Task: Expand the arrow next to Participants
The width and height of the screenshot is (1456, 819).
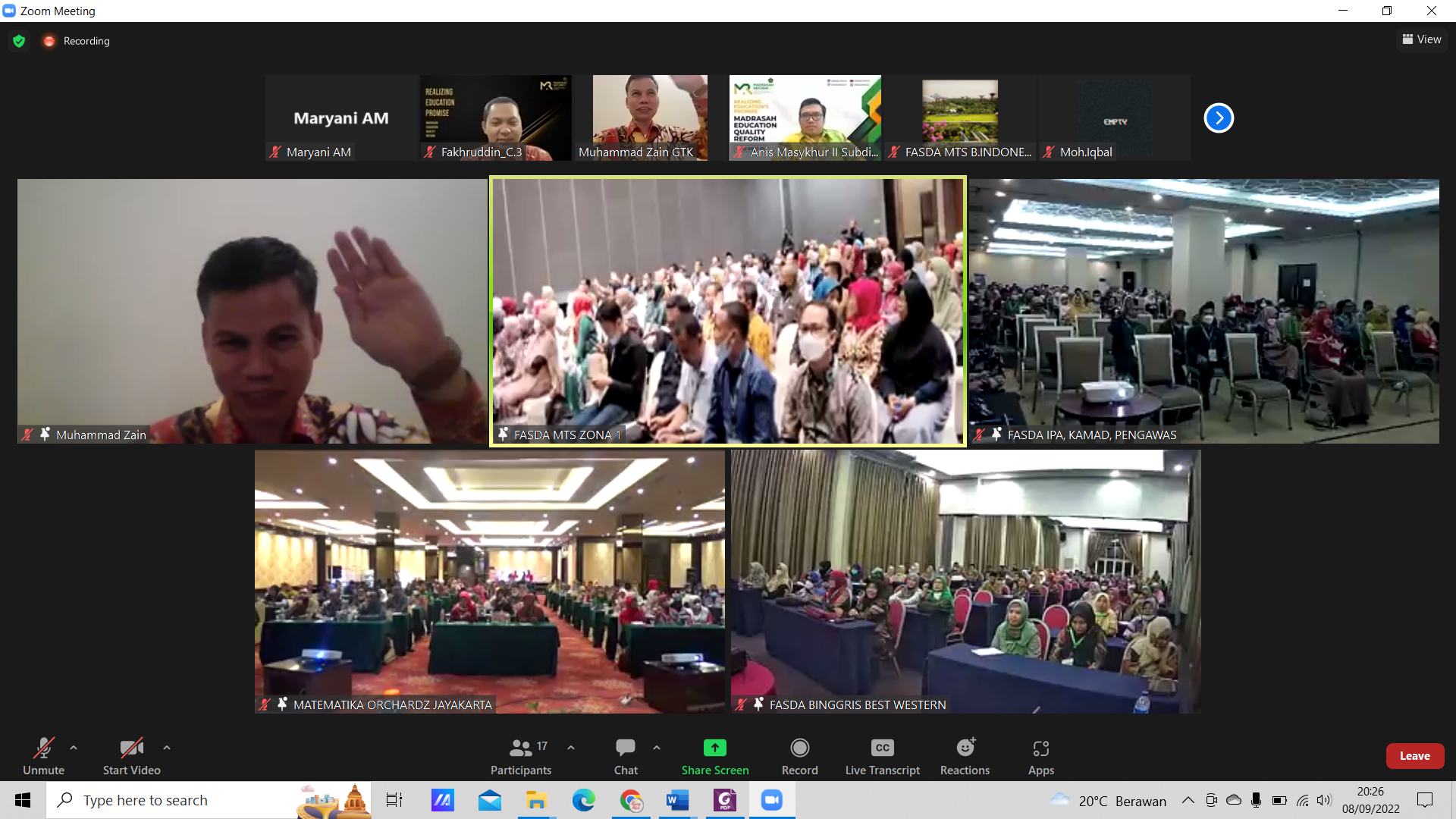Action: click(x=571, y=748)
